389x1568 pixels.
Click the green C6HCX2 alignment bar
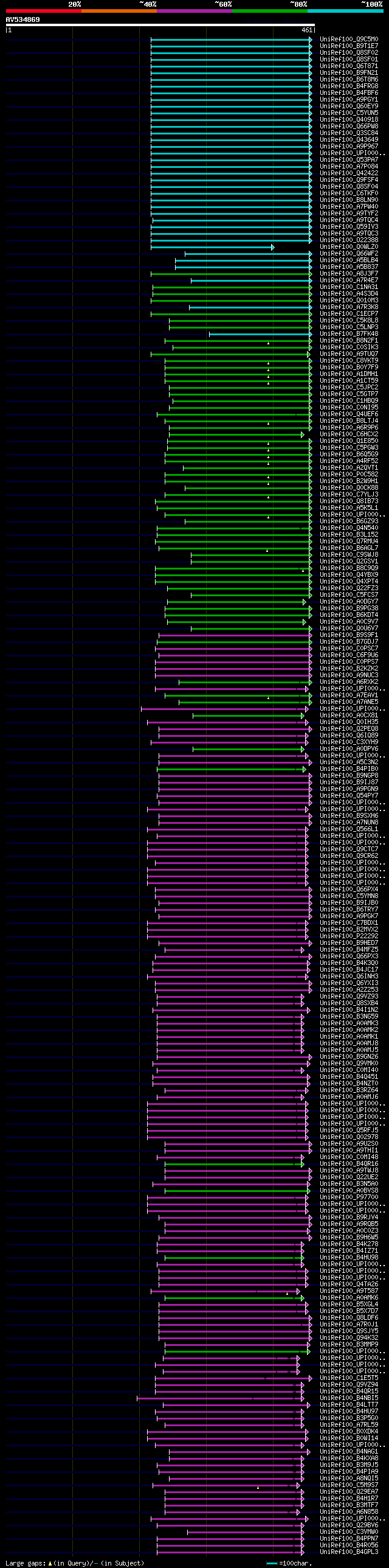coord(236,434)
